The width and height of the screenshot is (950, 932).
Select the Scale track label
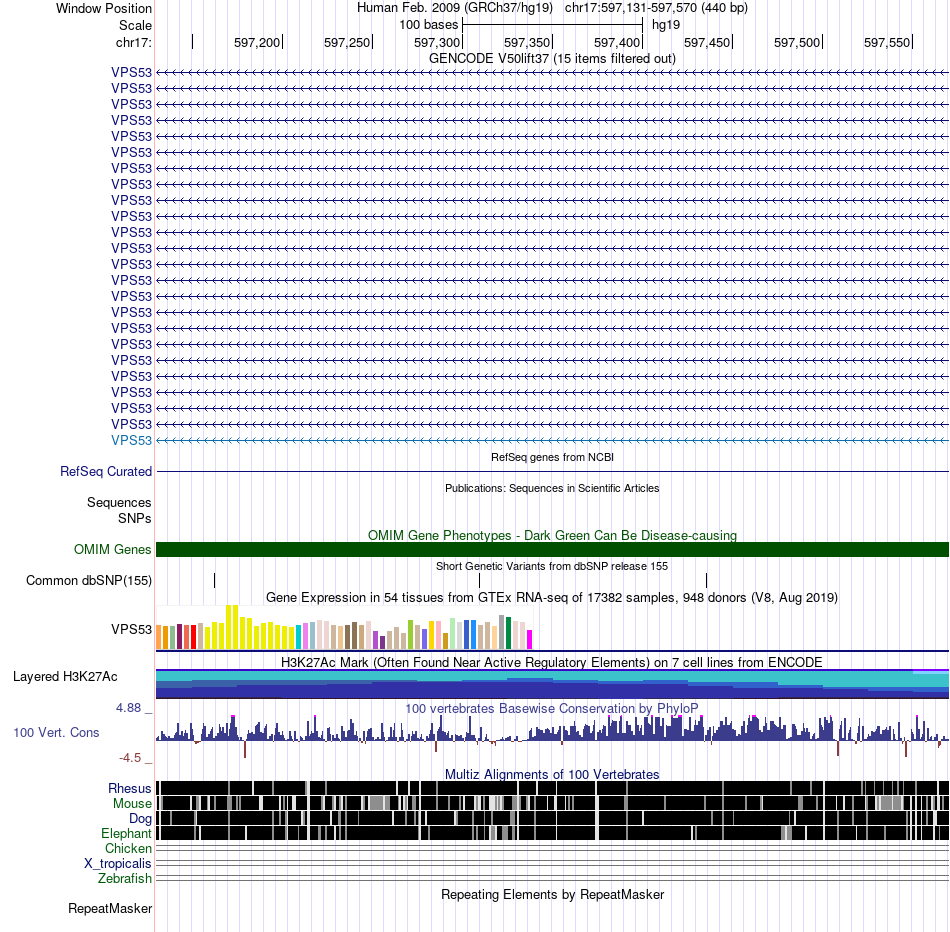(135, 25)
